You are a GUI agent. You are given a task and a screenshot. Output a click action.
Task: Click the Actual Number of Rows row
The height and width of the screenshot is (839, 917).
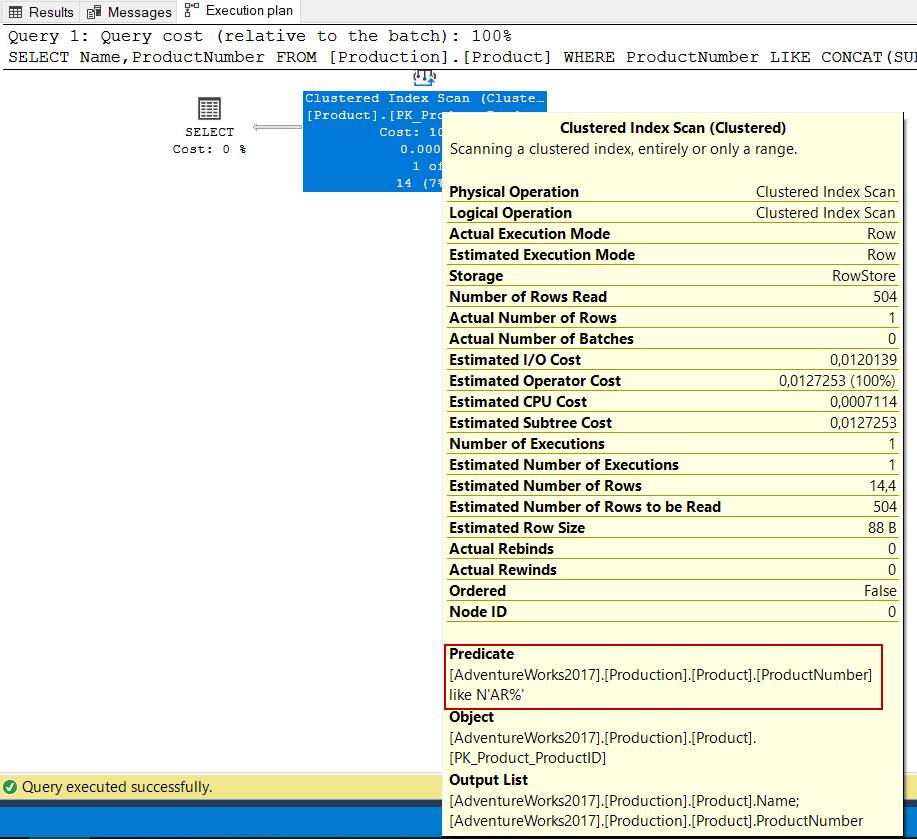pos(673,318)
